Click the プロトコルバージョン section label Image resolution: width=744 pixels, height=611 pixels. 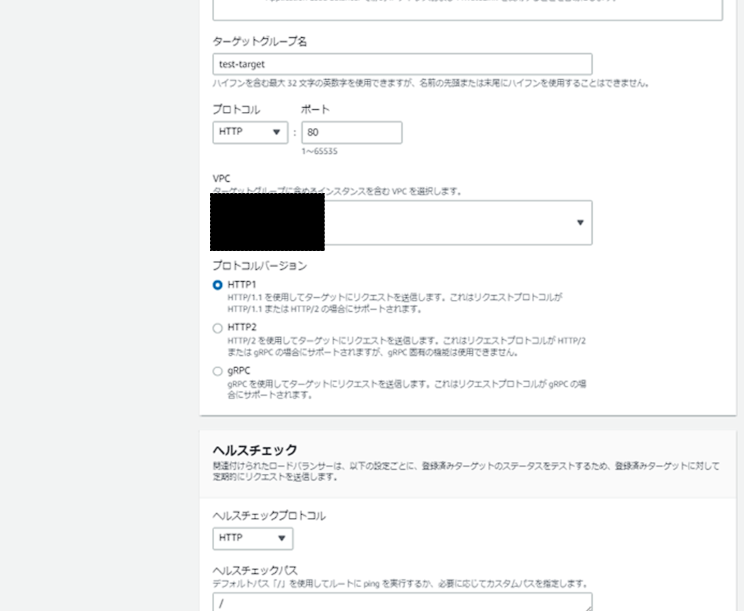pos(259,266)
